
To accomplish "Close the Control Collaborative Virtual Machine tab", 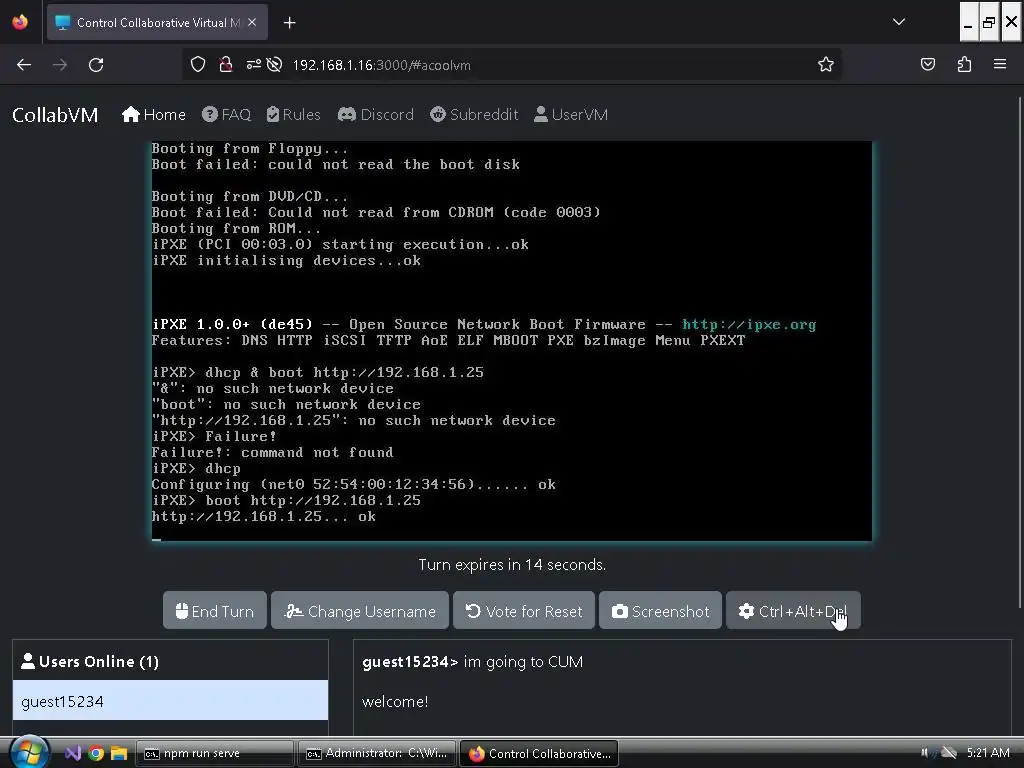I will click(252, 22).
